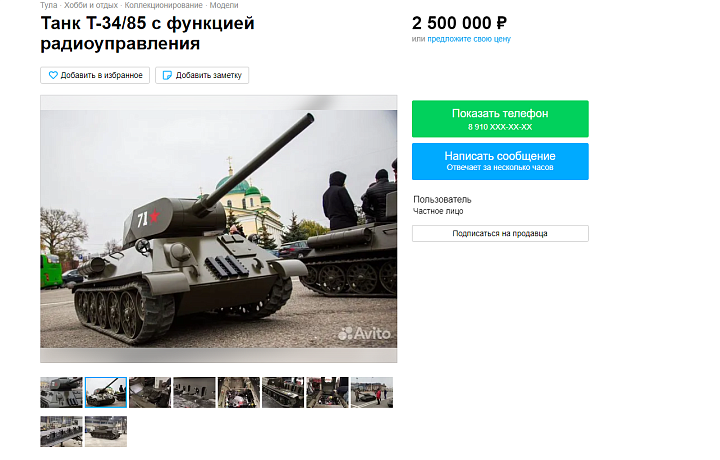
Task: Select last thumbnail in second row
Action: click(106, 432)
